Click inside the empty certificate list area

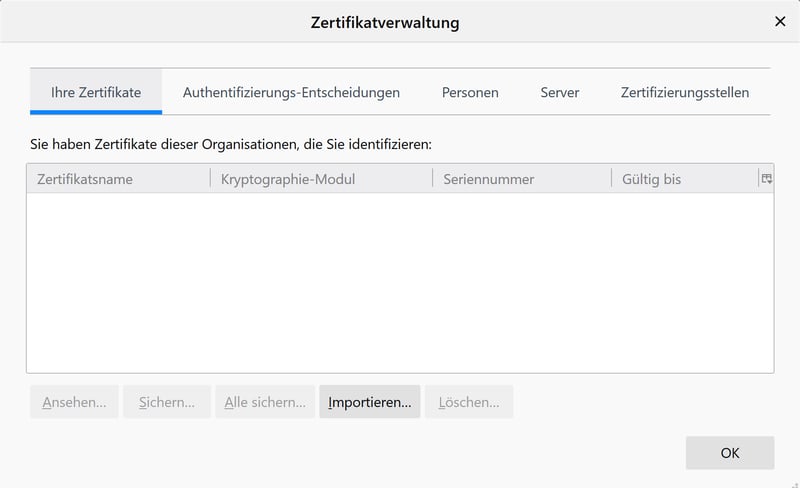click(400, 282)
